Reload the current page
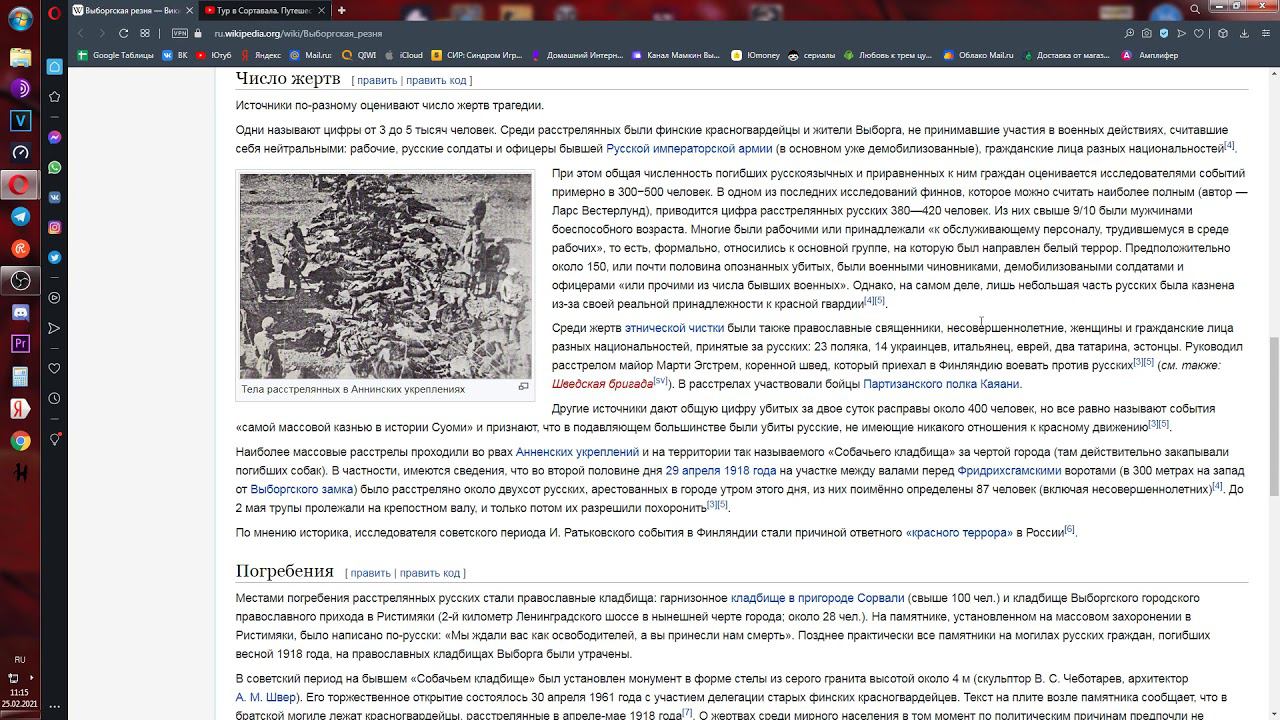Screen dimensions: 1280x720 [x=123, y=33]
